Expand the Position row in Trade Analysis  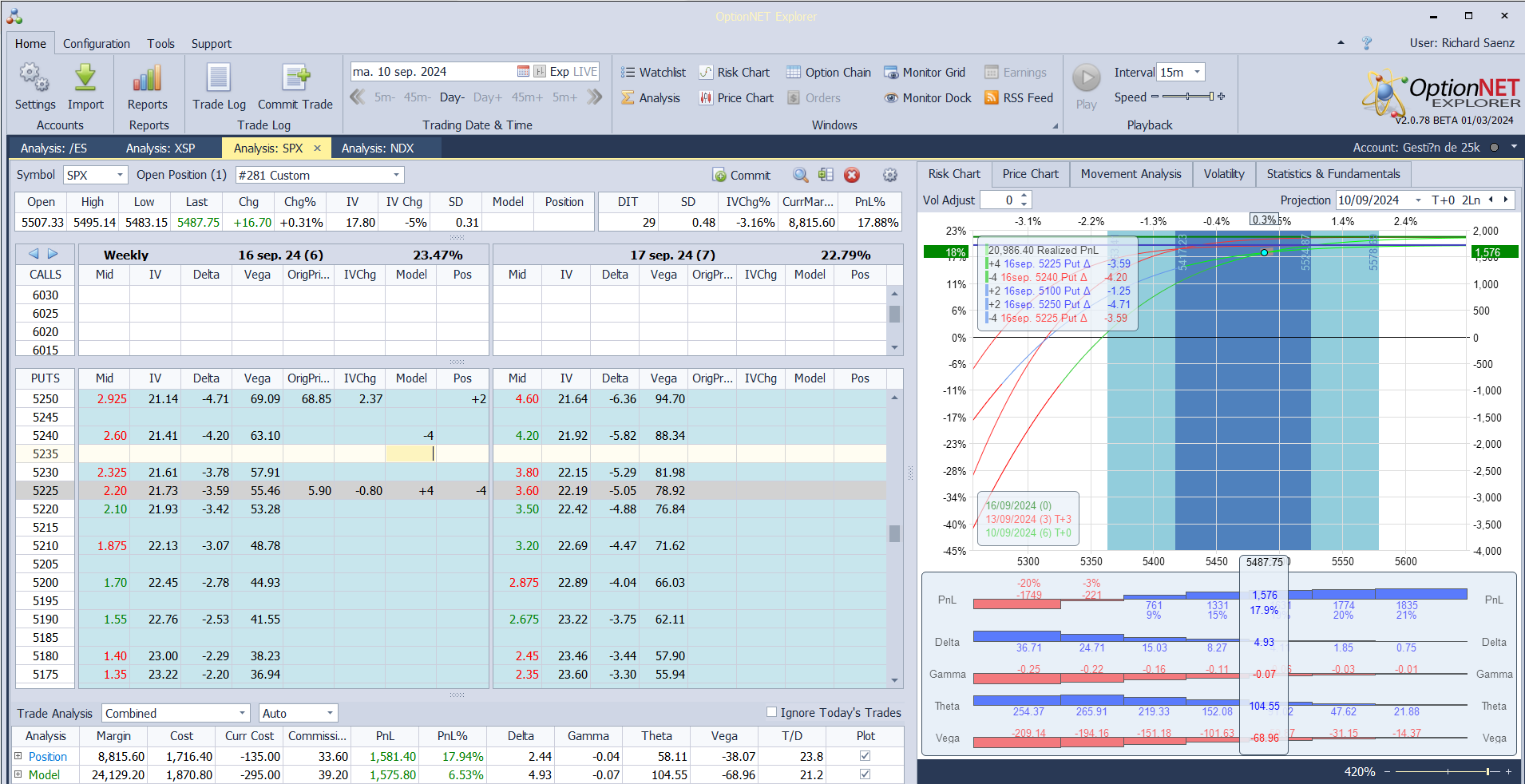[18, 756]
